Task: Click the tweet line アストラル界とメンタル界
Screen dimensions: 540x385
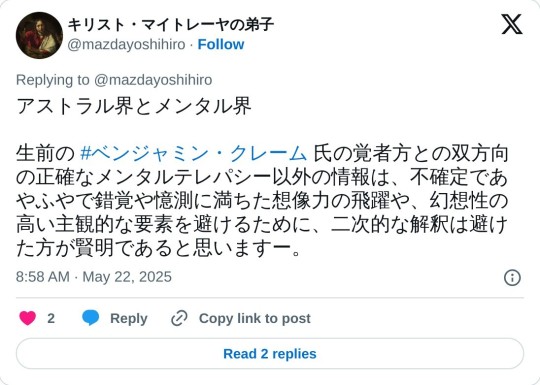Action: 134,106
